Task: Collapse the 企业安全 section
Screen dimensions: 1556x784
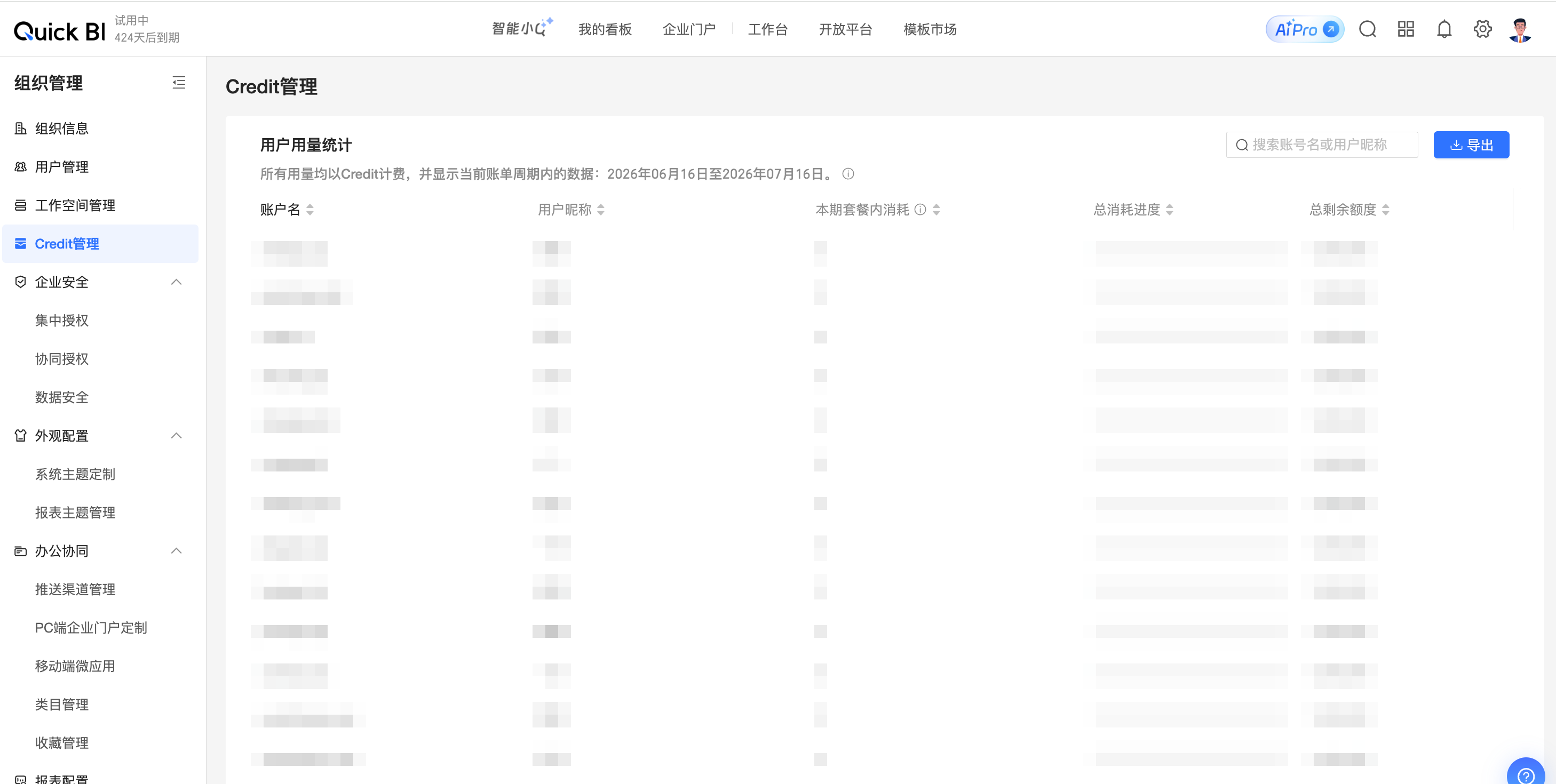Action: click(177, 282)
